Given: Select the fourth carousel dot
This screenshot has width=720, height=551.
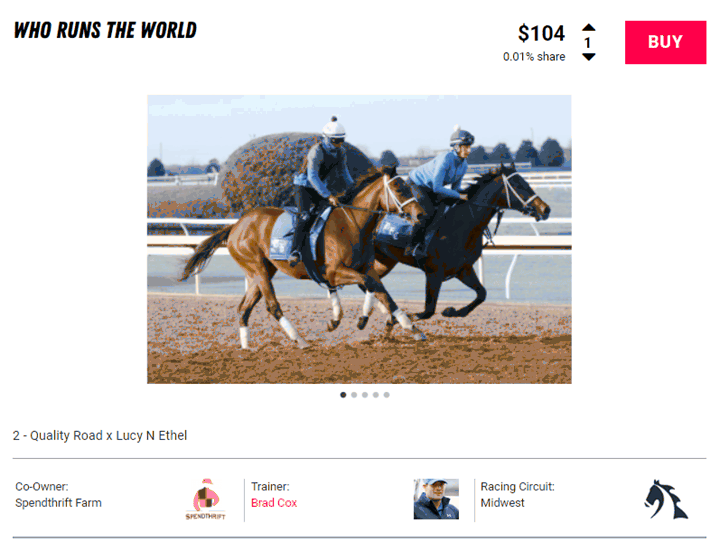Looking at the screenshot, I should tap(376, 395).
